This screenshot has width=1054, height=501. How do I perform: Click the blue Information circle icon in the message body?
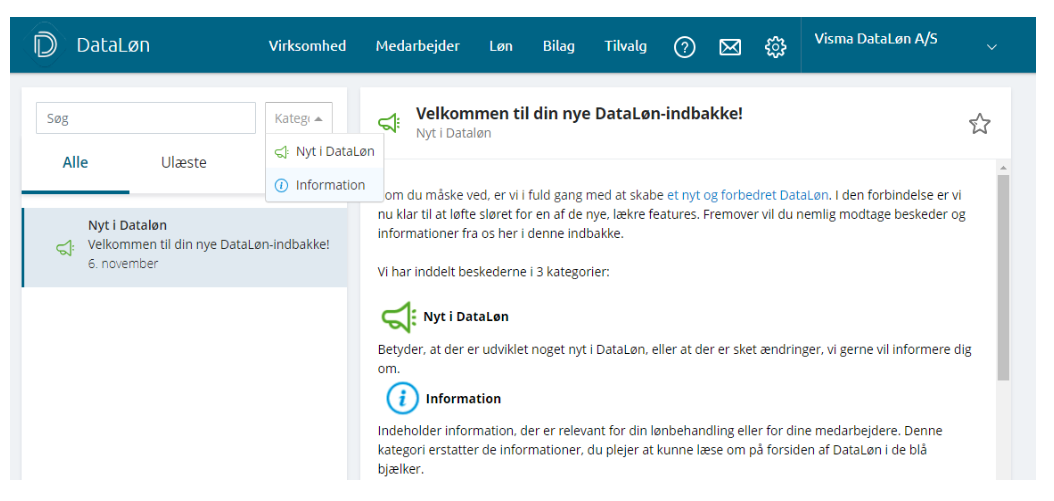(403, 399)
